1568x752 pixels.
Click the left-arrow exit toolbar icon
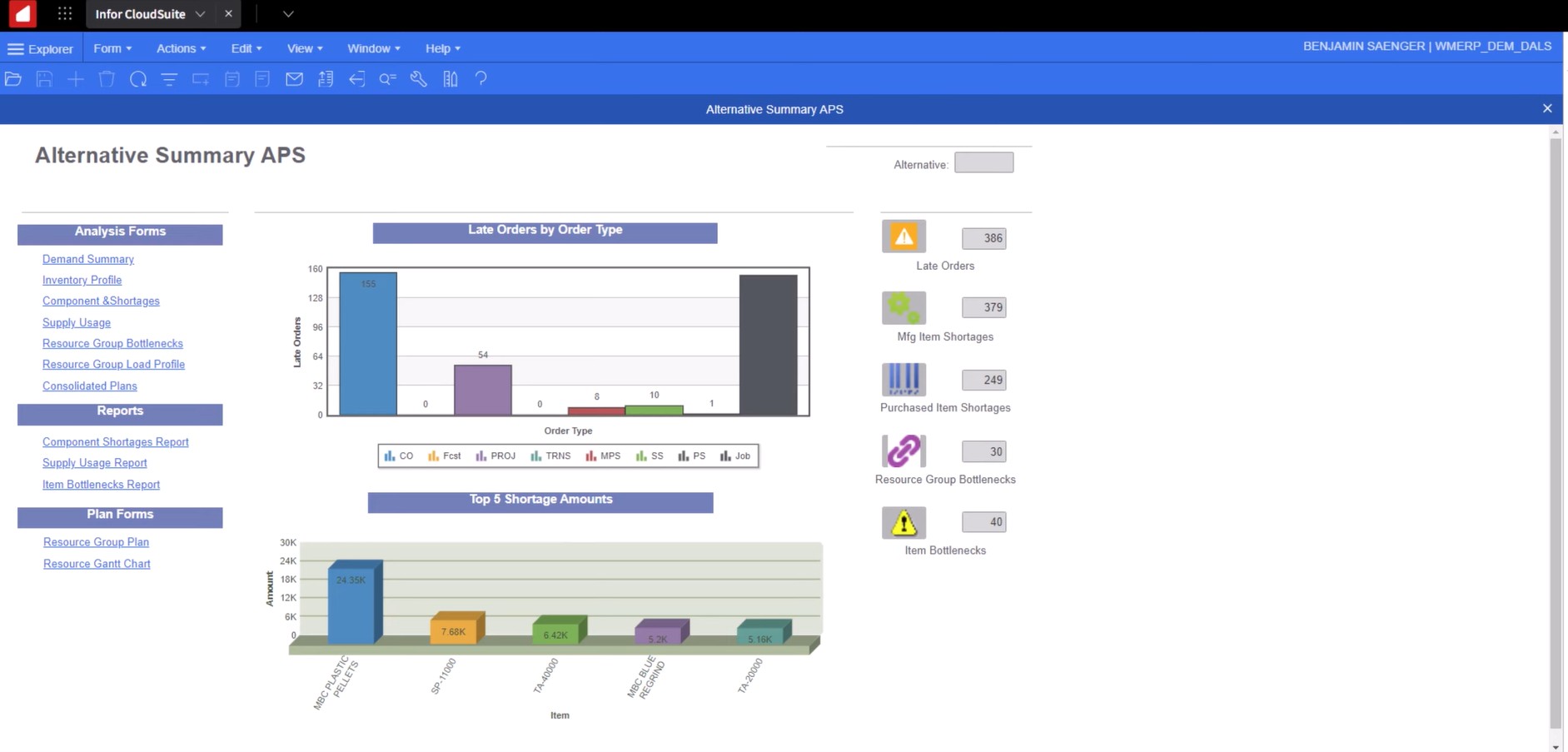pos(356,79)
